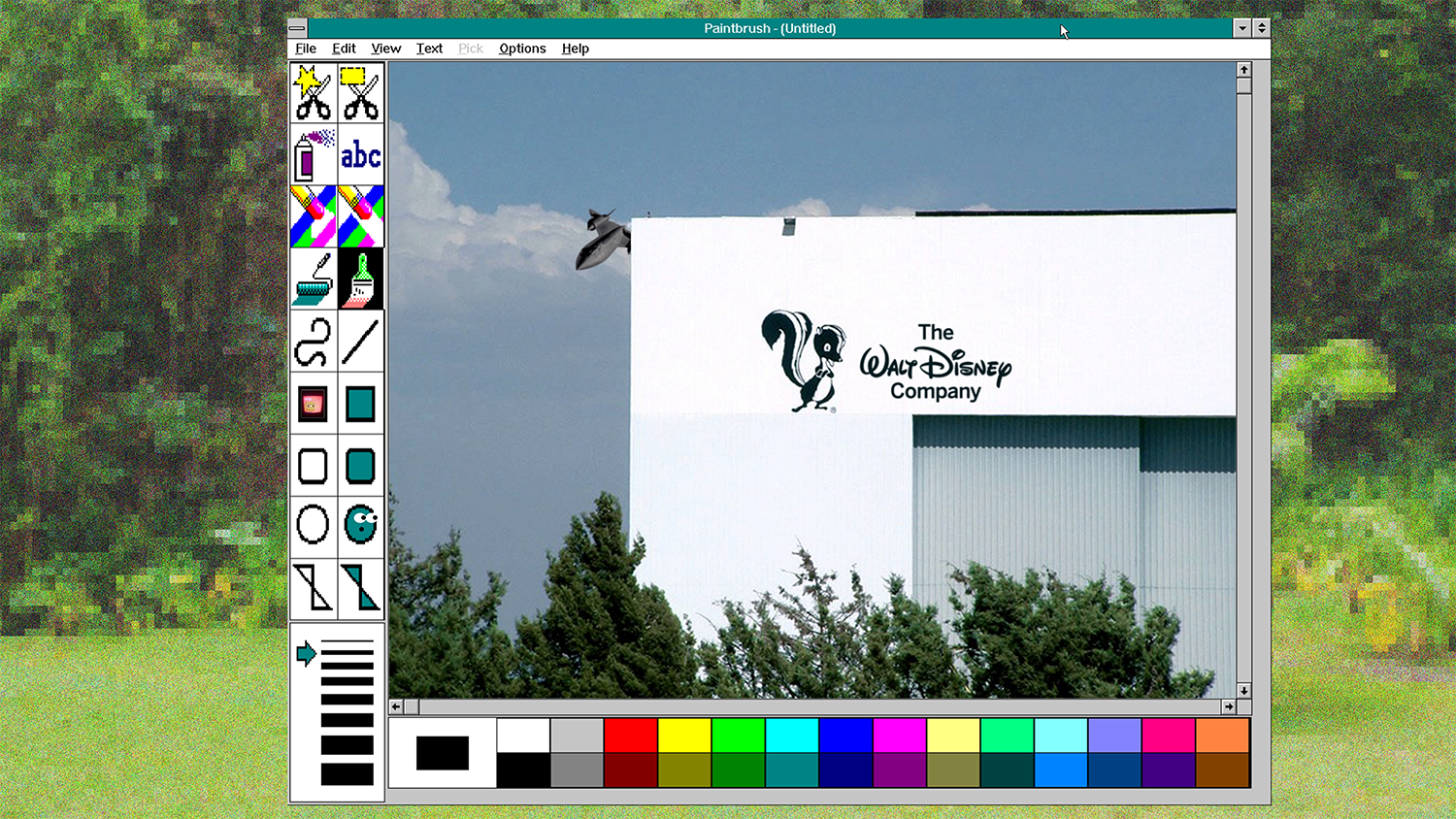Pick the brown palette color
This screenshot has width=1456, height=819.
pos(1223,770)
